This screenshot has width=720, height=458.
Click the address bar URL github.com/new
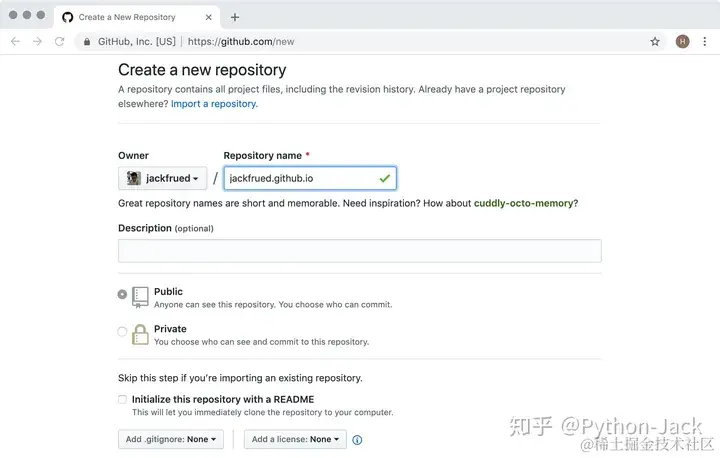click(x=241, y=42)
